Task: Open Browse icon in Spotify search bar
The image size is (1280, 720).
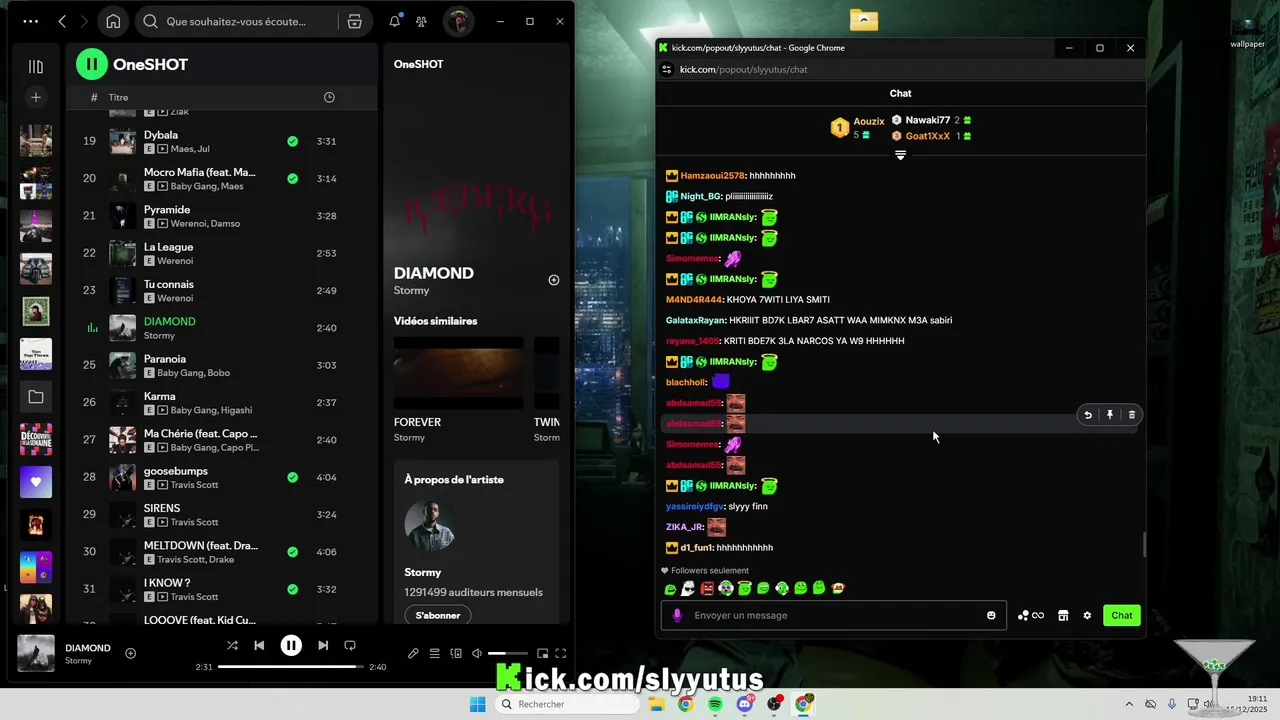Action: 354,21
